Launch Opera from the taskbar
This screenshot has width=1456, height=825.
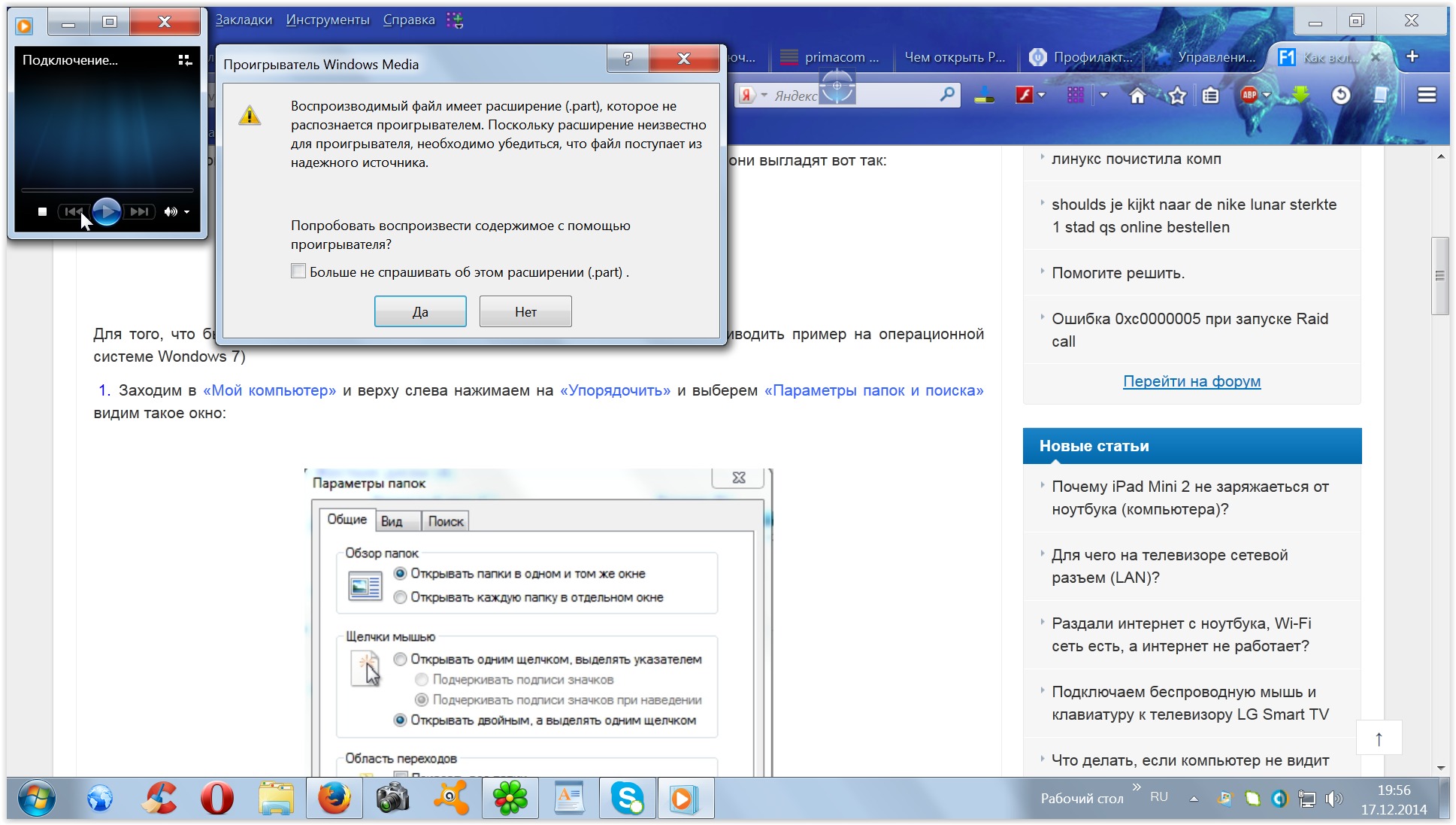coord(216,799)
